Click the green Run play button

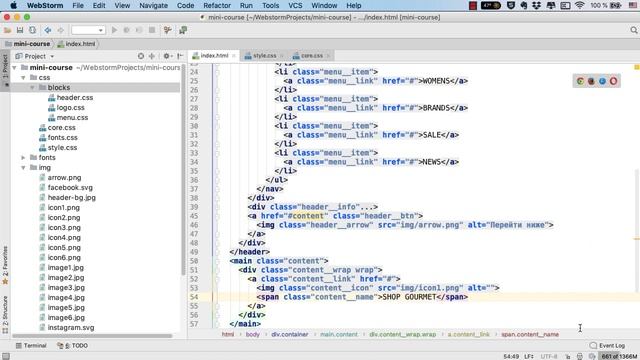114,30
